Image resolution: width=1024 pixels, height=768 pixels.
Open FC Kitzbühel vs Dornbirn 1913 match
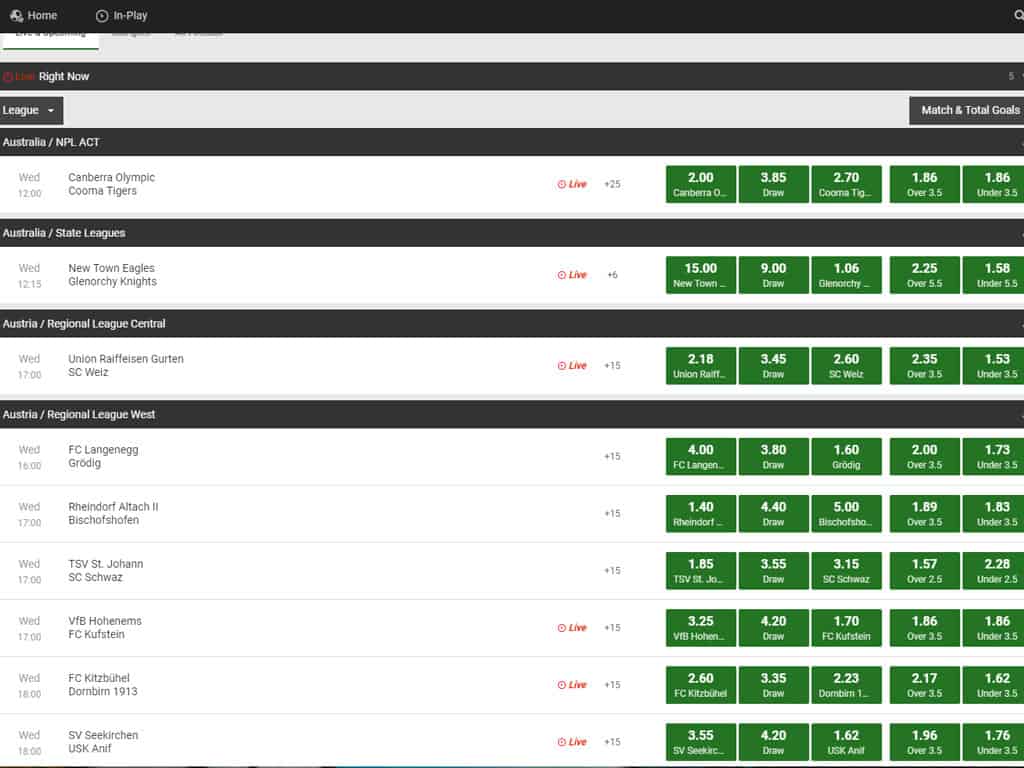(x=103, y=684)
